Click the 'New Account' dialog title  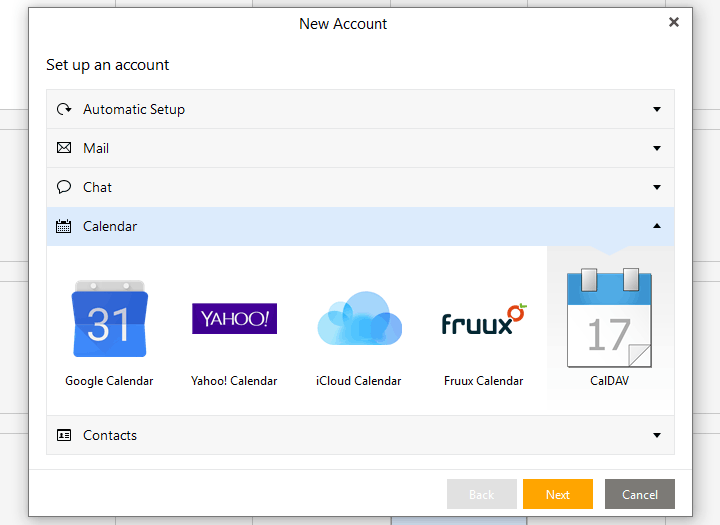[x=343, y=24]
